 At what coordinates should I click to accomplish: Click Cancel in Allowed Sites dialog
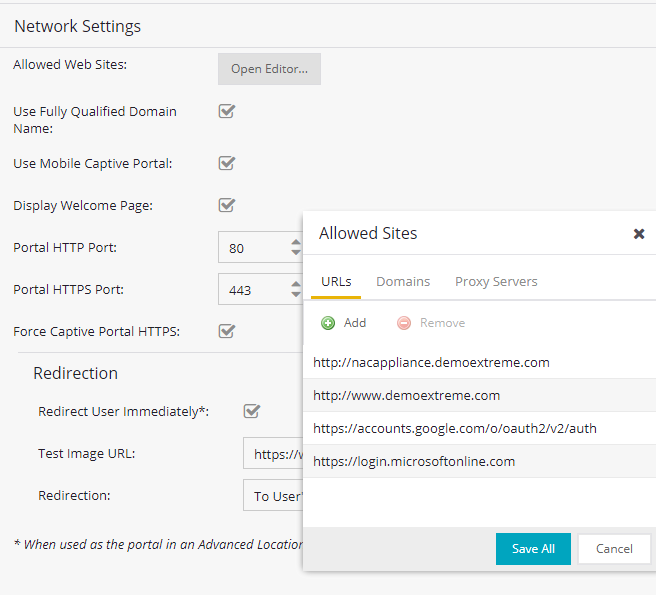(x=614, y=549)
